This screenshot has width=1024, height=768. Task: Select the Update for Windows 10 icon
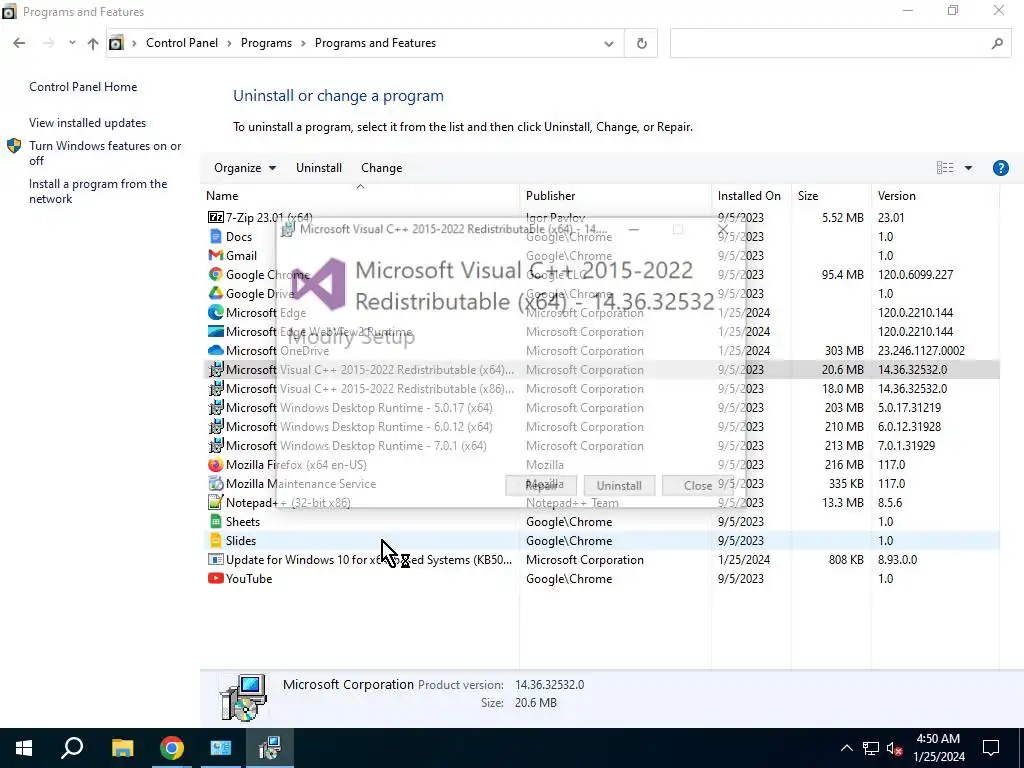[216, 560]
